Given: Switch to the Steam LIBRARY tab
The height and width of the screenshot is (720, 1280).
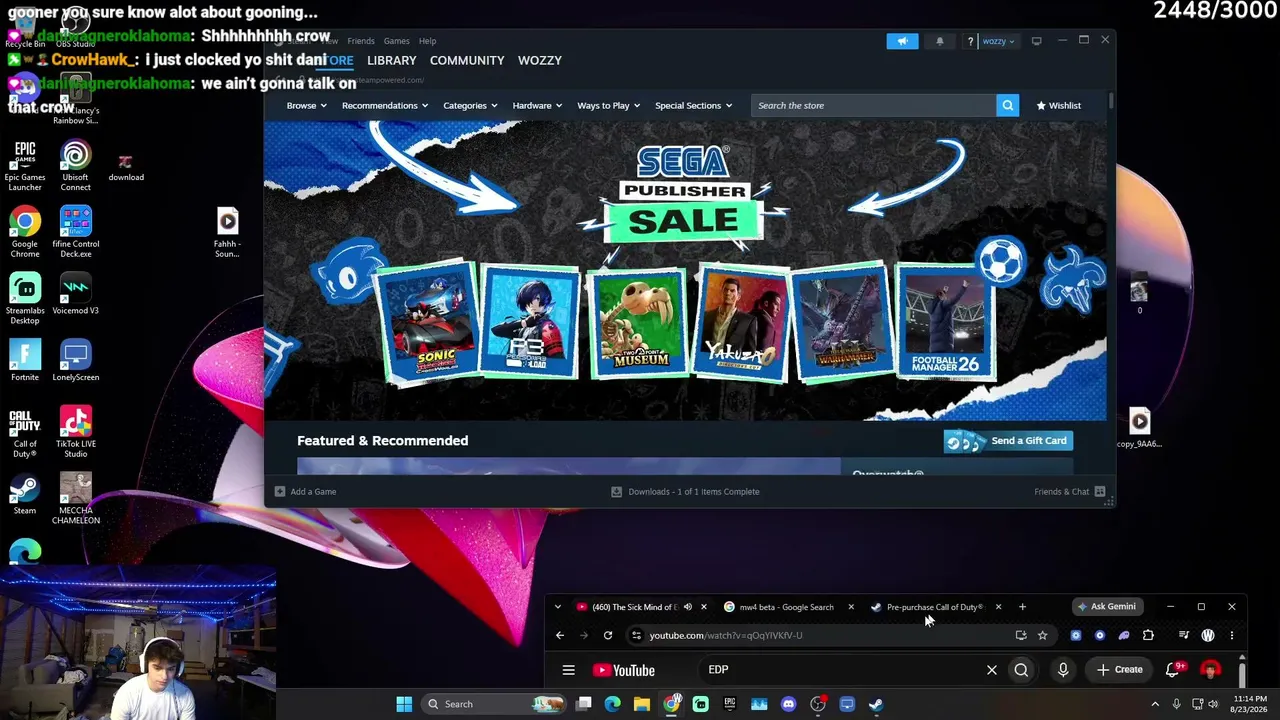Looking at the screenshot, I should point(391,60).
